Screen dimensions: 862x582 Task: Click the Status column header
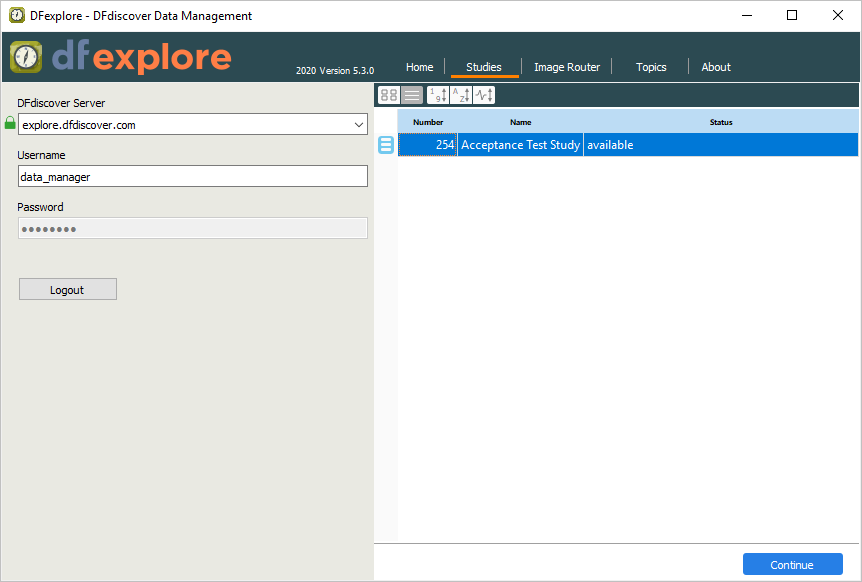tap(720, 122)
